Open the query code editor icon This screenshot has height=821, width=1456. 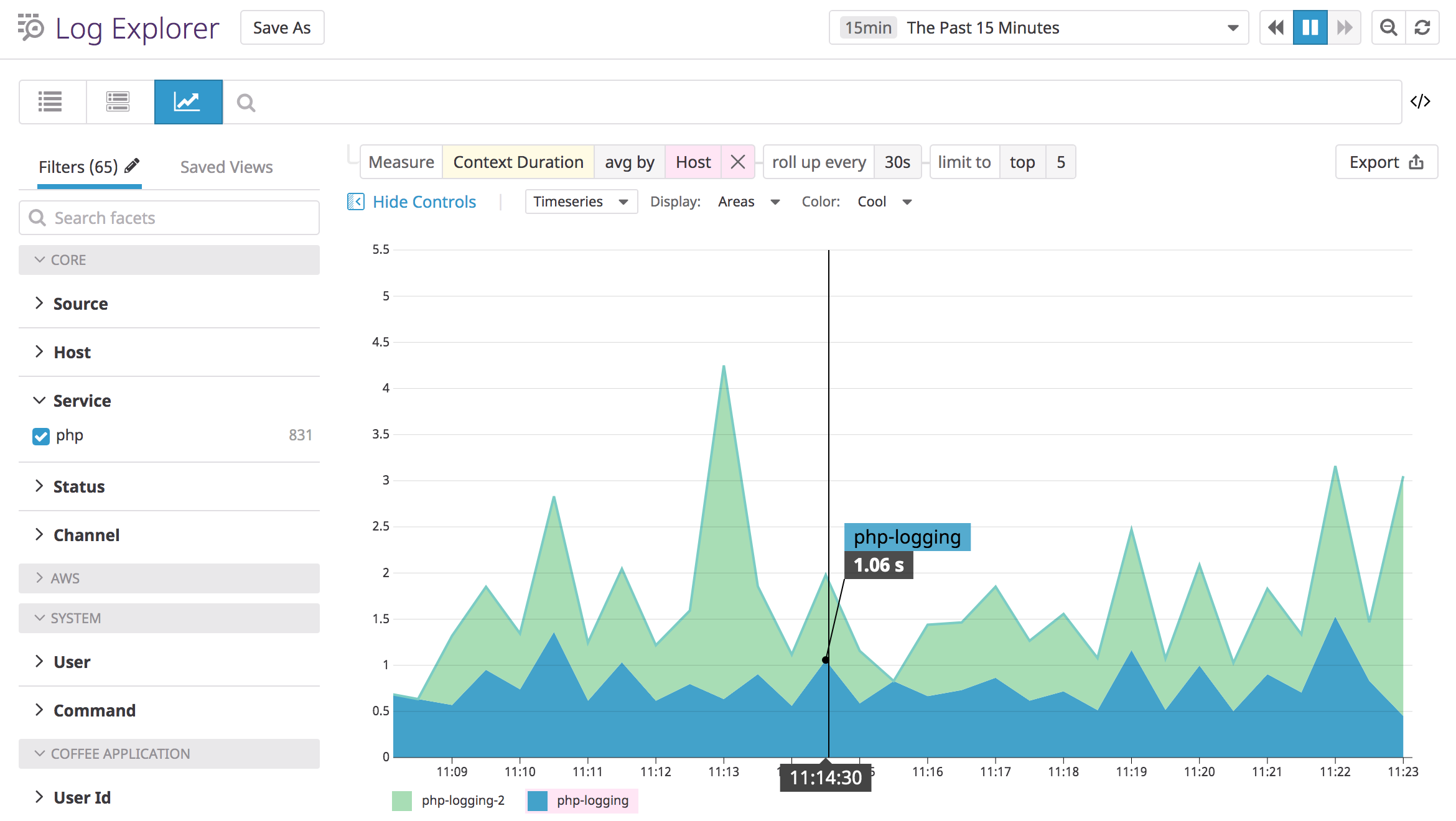(x=1421, y=101)
